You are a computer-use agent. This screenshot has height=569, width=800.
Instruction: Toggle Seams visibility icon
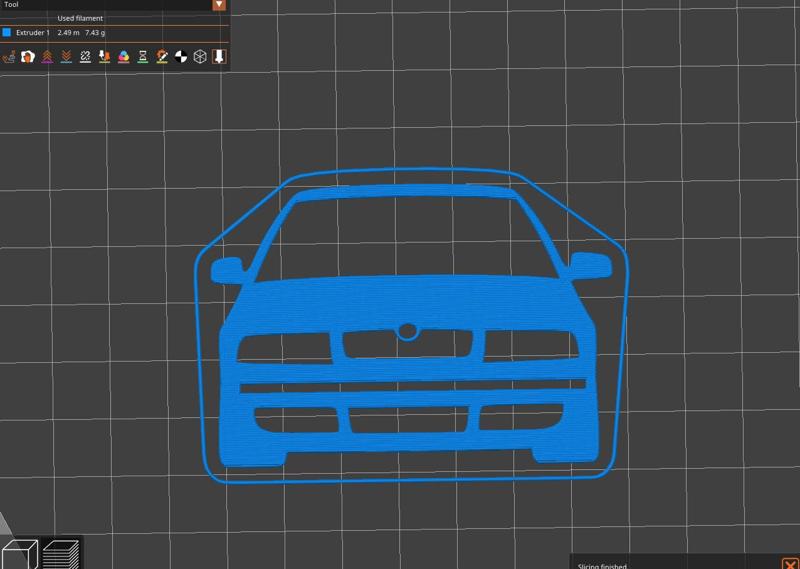(x=85, y=57)
